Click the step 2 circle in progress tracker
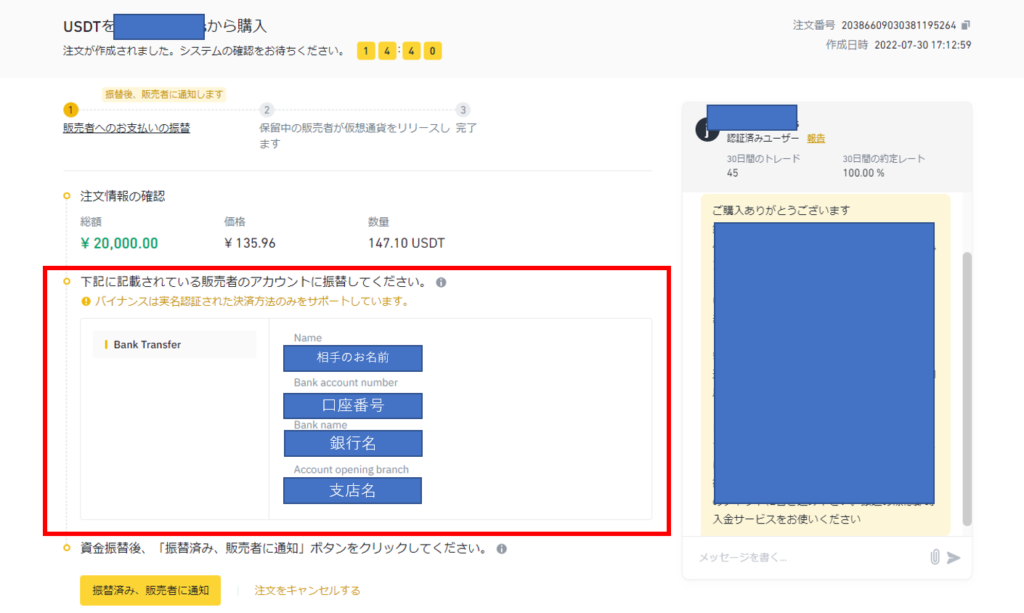Screen dimensions: 1024x613 266,110
